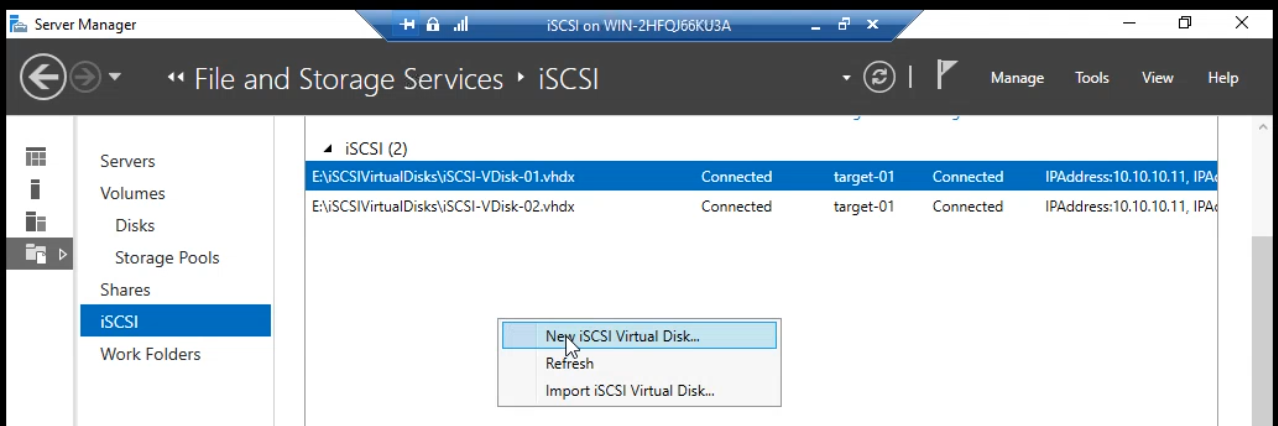Open the Help menu
This screenshot has width=1278, height=426.
tap(1223, 78)
